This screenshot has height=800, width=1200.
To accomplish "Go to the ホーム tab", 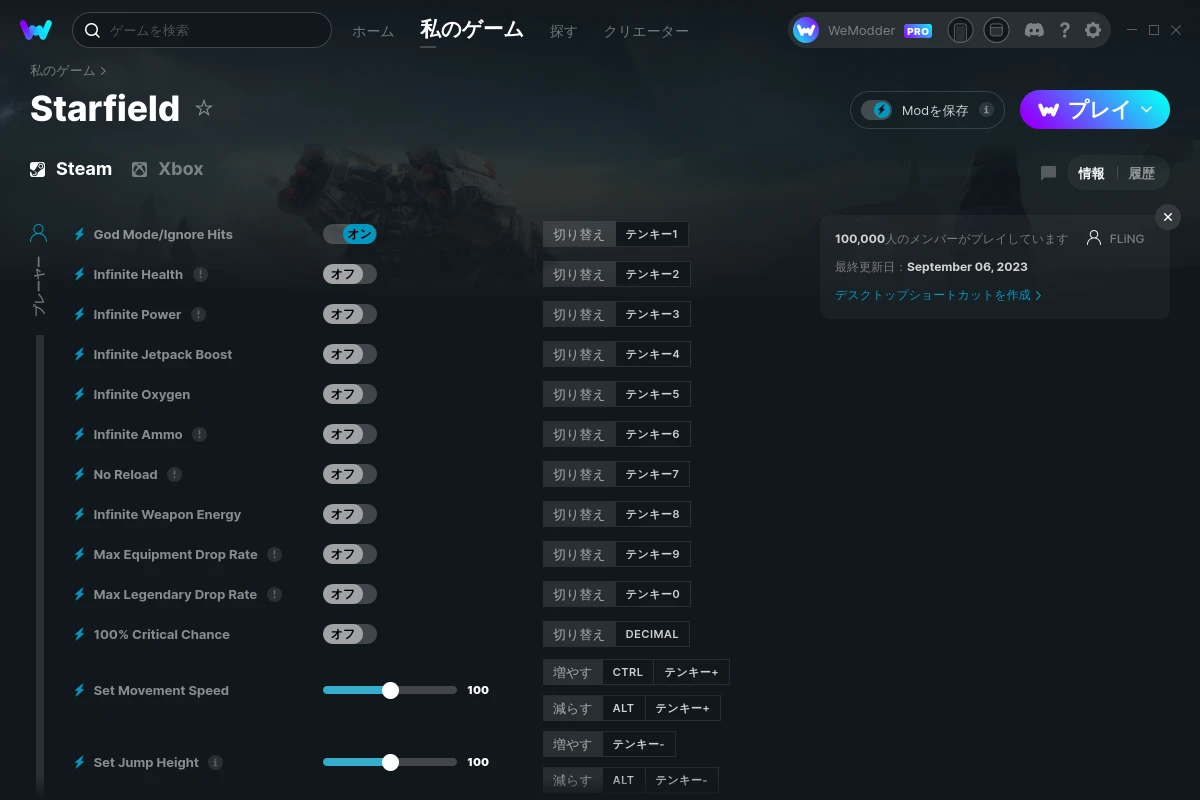I will pyautogui.click(x=373, y=31).
